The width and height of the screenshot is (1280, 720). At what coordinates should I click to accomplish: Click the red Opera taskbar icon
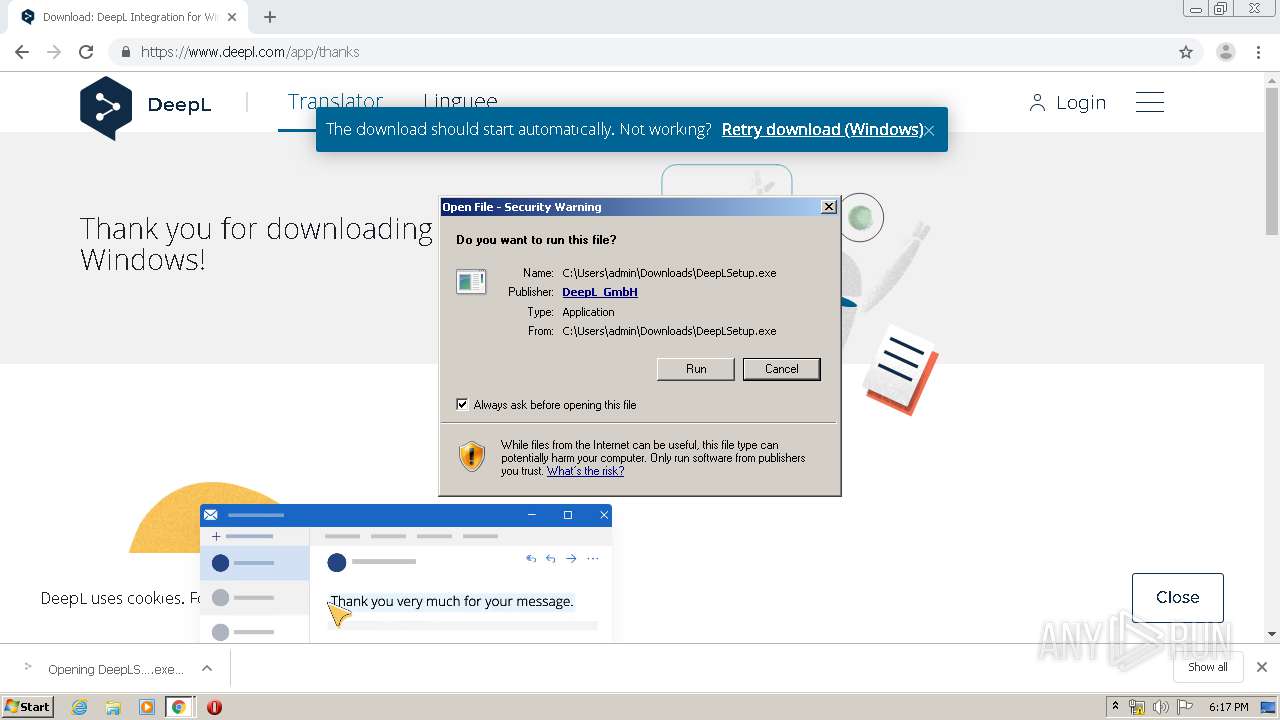pyautogui.click(x=214, y=707)
